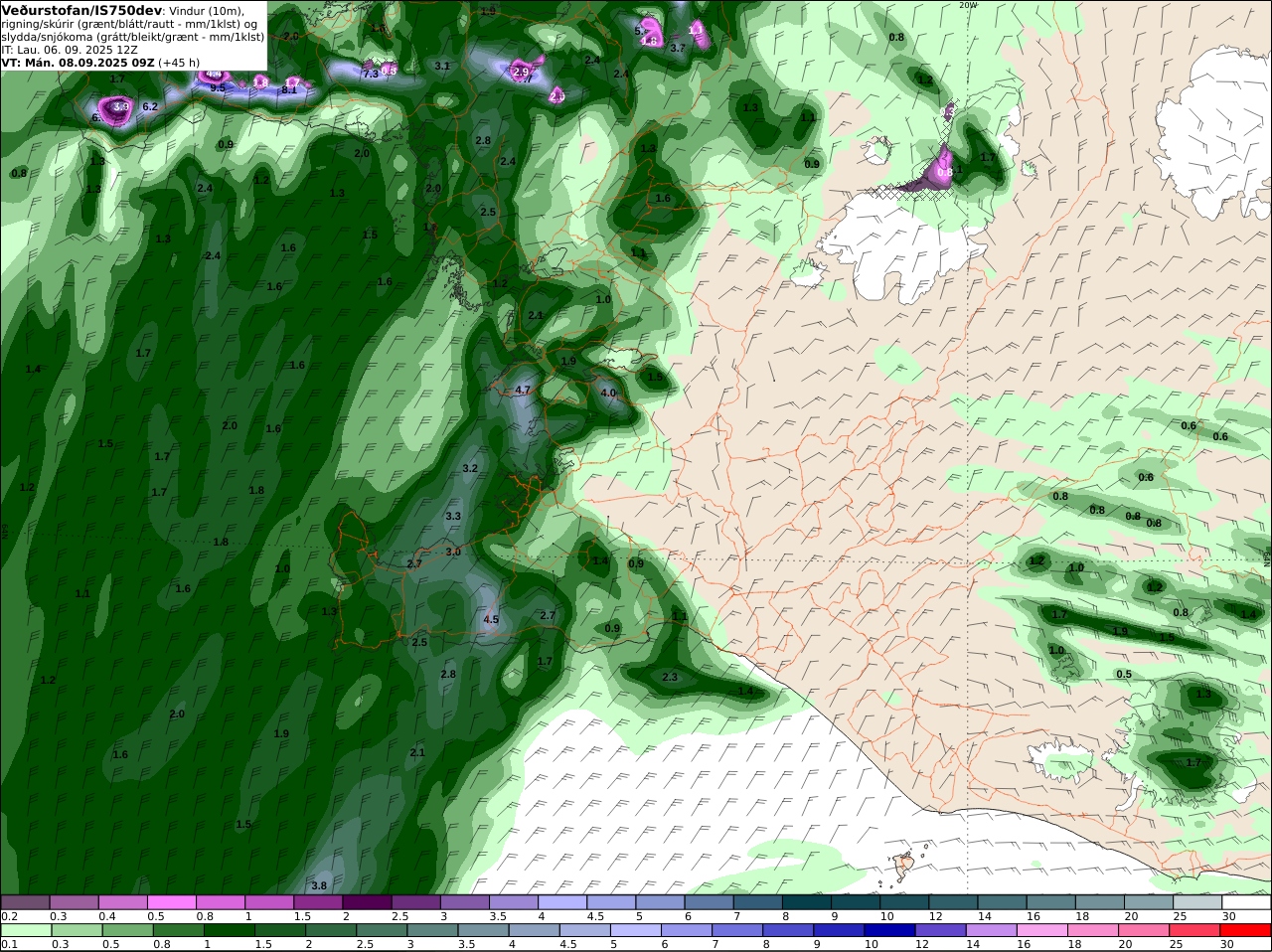Select the 2.3 precipitation value on the map
The image size is (1272, 952).
click(x=670, y=678)
